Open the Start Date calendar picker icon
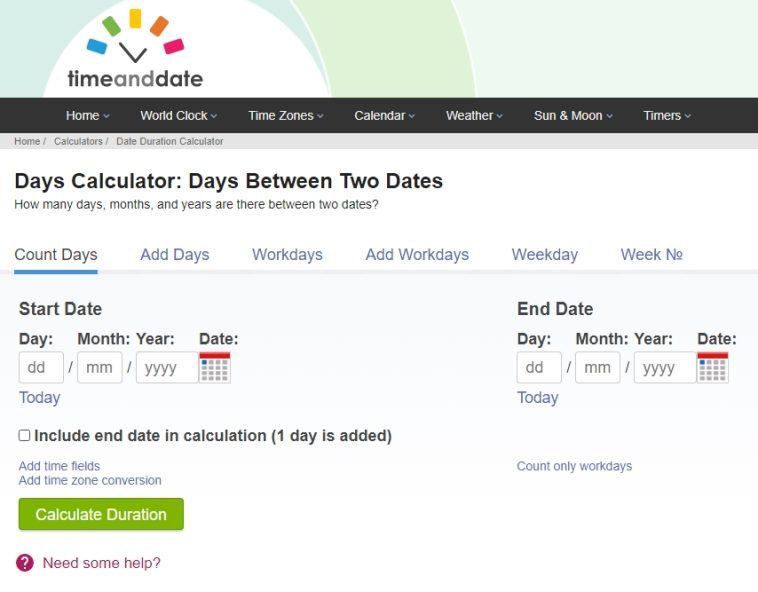The image size is (758, 592). [x=215, y=367]
